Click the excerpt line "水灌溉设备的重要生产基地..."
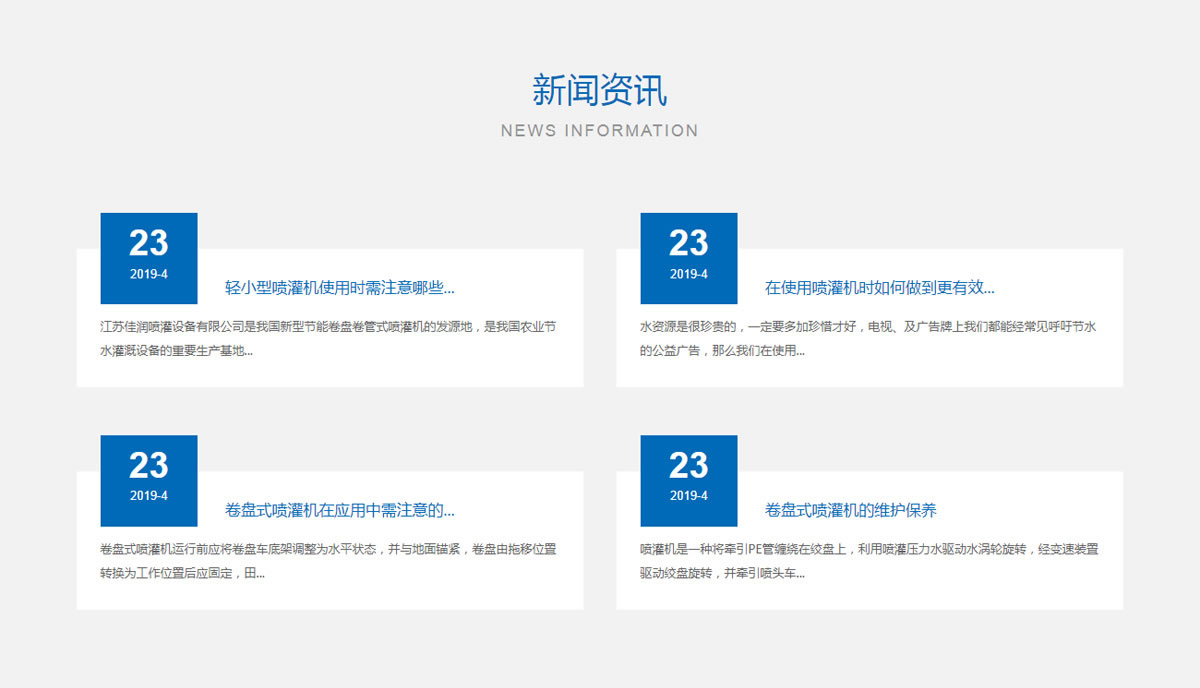The width and height of the screenshot is (1200, 688). point(176,351)
